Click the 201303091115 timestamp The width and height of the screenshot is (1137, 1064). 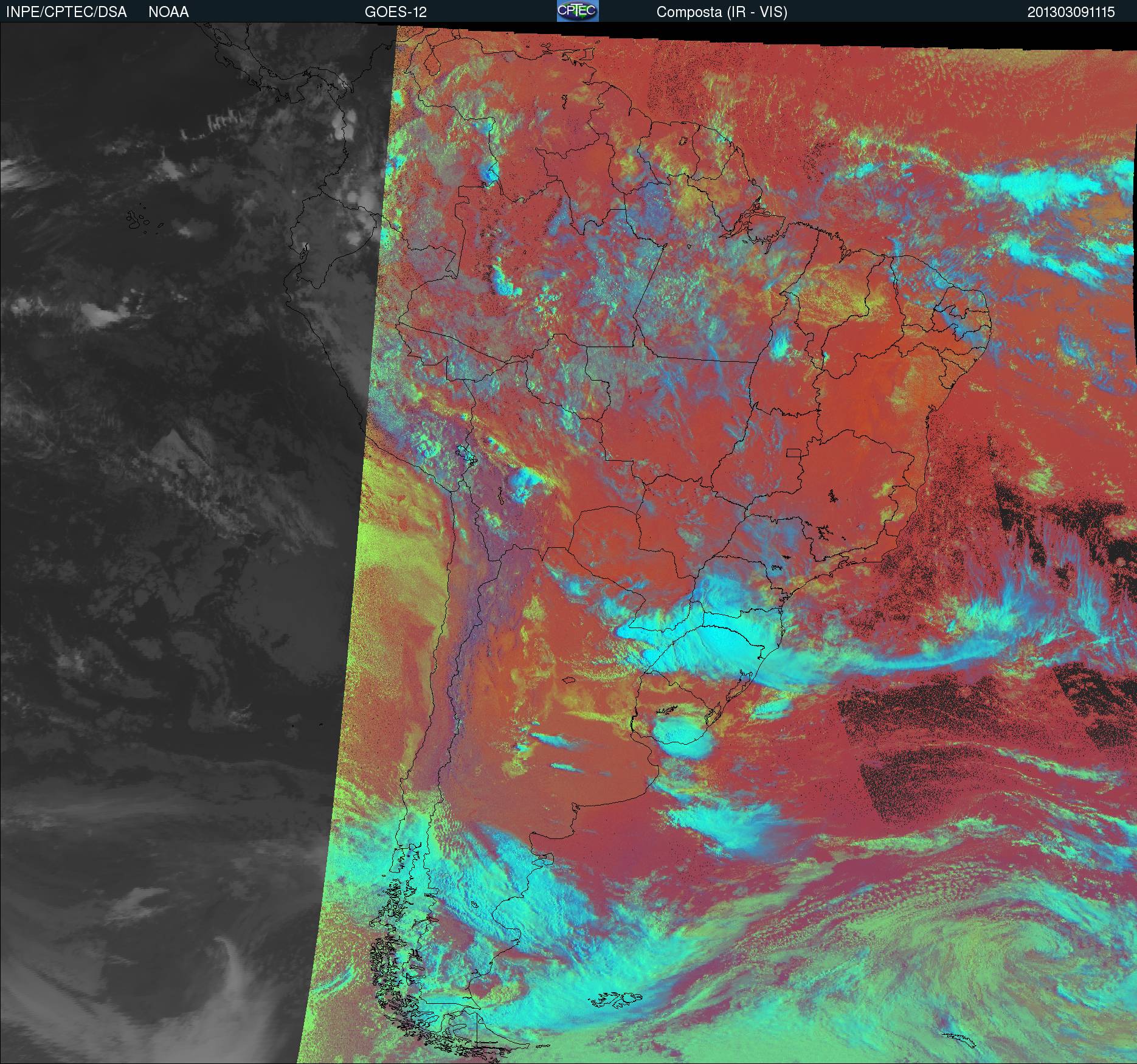pyautogui.click(x=1071, y=12)
